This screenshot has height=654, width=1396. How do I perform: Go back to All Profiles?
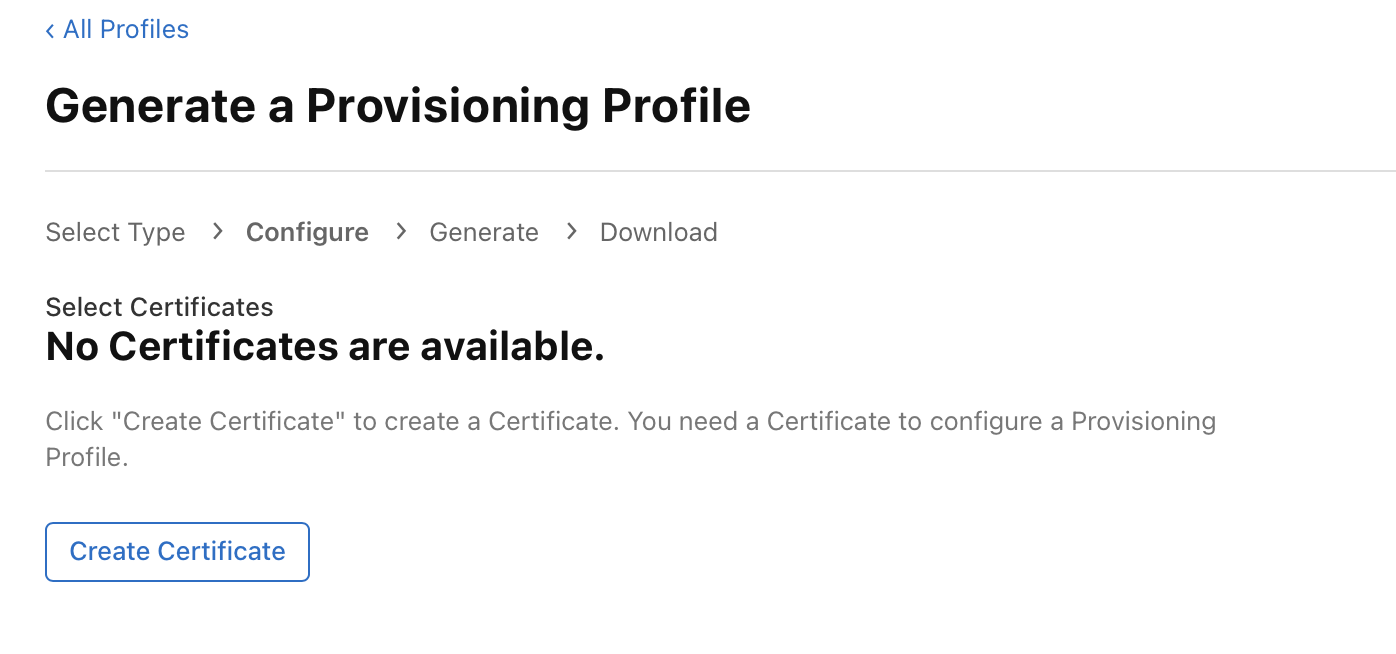coord(125,30)
